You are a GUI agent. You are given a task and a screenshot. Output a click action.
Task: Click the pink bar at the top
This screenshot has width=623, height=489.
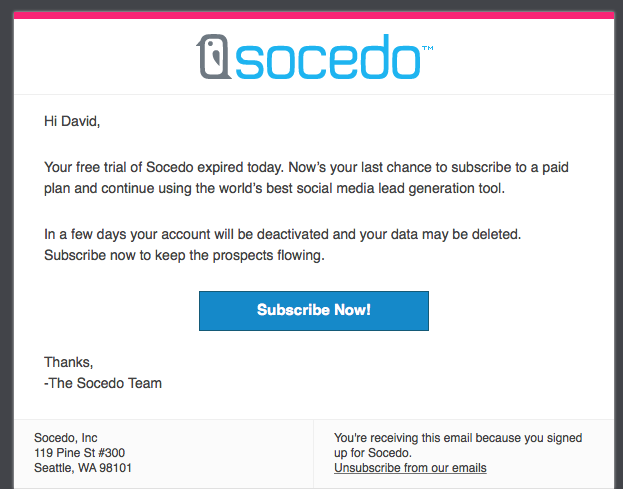312,15
